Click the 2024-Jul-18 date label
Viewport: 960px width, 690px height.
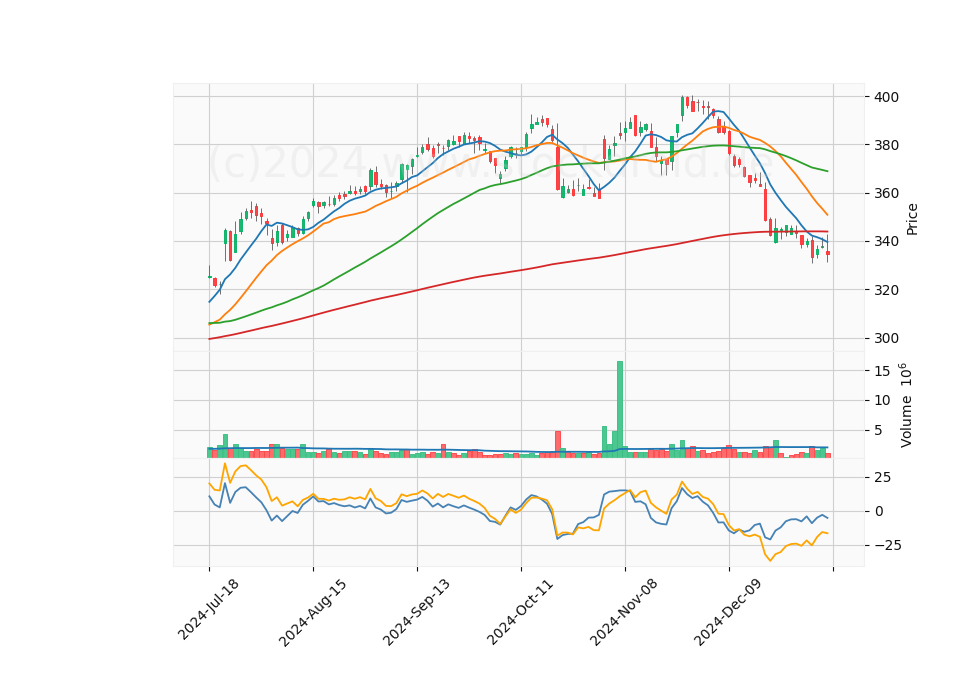coord(208,609)
